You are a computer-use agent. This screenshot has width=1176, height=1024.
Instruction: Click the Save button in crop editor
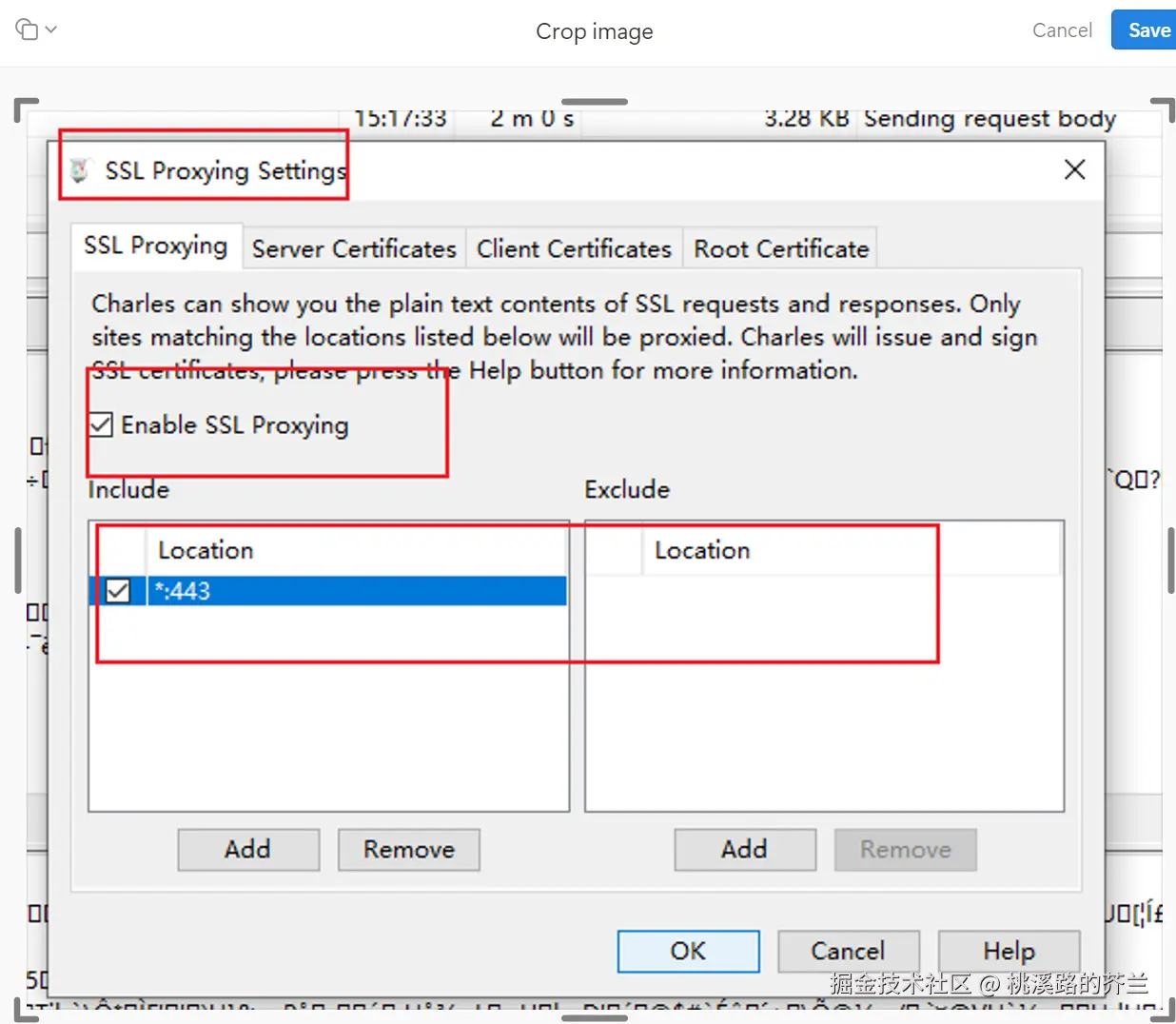pos(1145,30)
